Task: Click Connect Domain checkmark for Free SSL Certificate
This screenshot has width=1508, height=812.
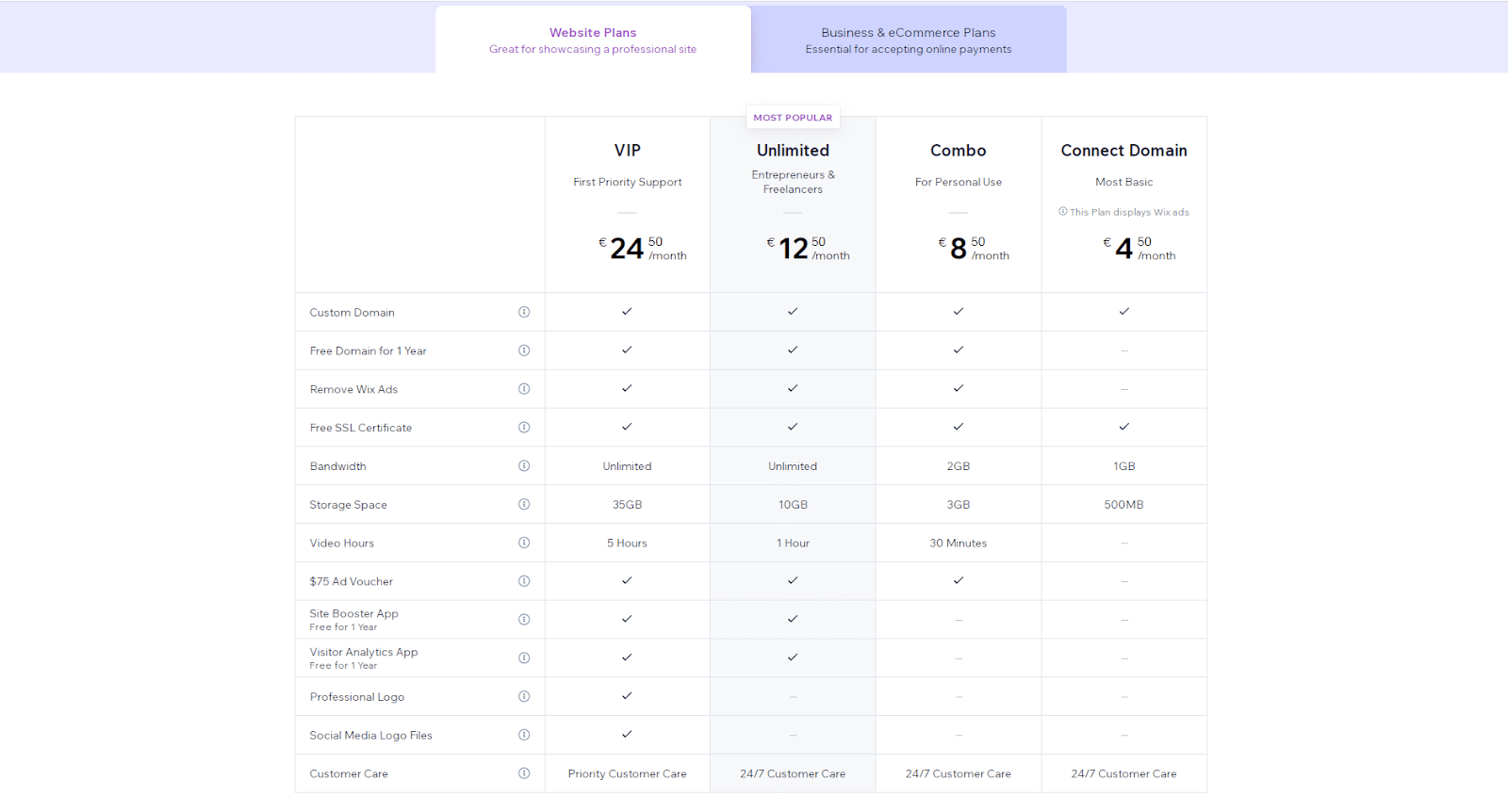Action: pyautogui.click(x=1124, y=427)
